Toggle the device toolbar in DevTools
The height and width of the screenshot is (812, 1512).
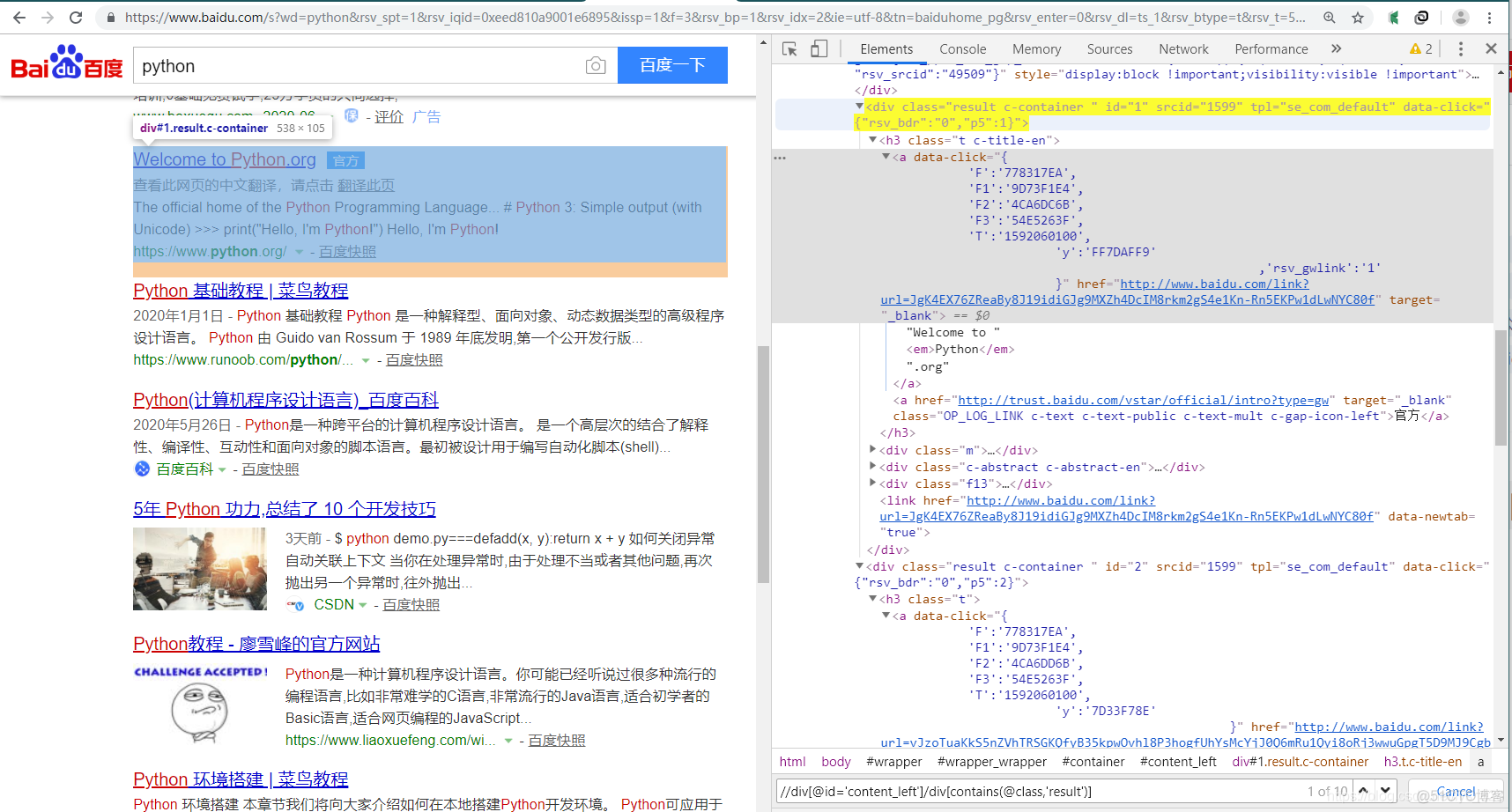click(819, 49)
